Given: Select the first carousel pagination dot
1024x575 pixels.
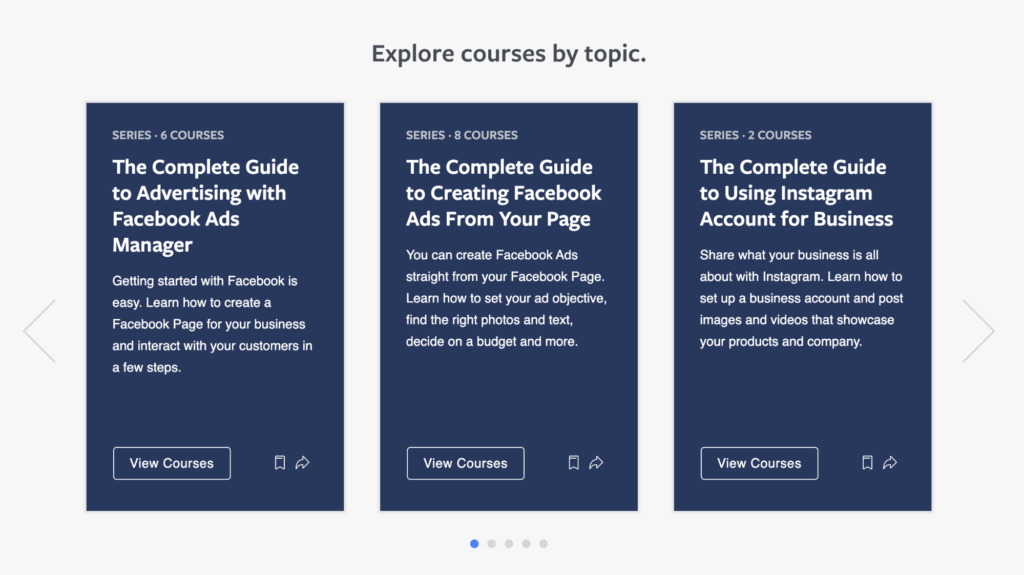Looking at the screenshot, I should [474, 544].
